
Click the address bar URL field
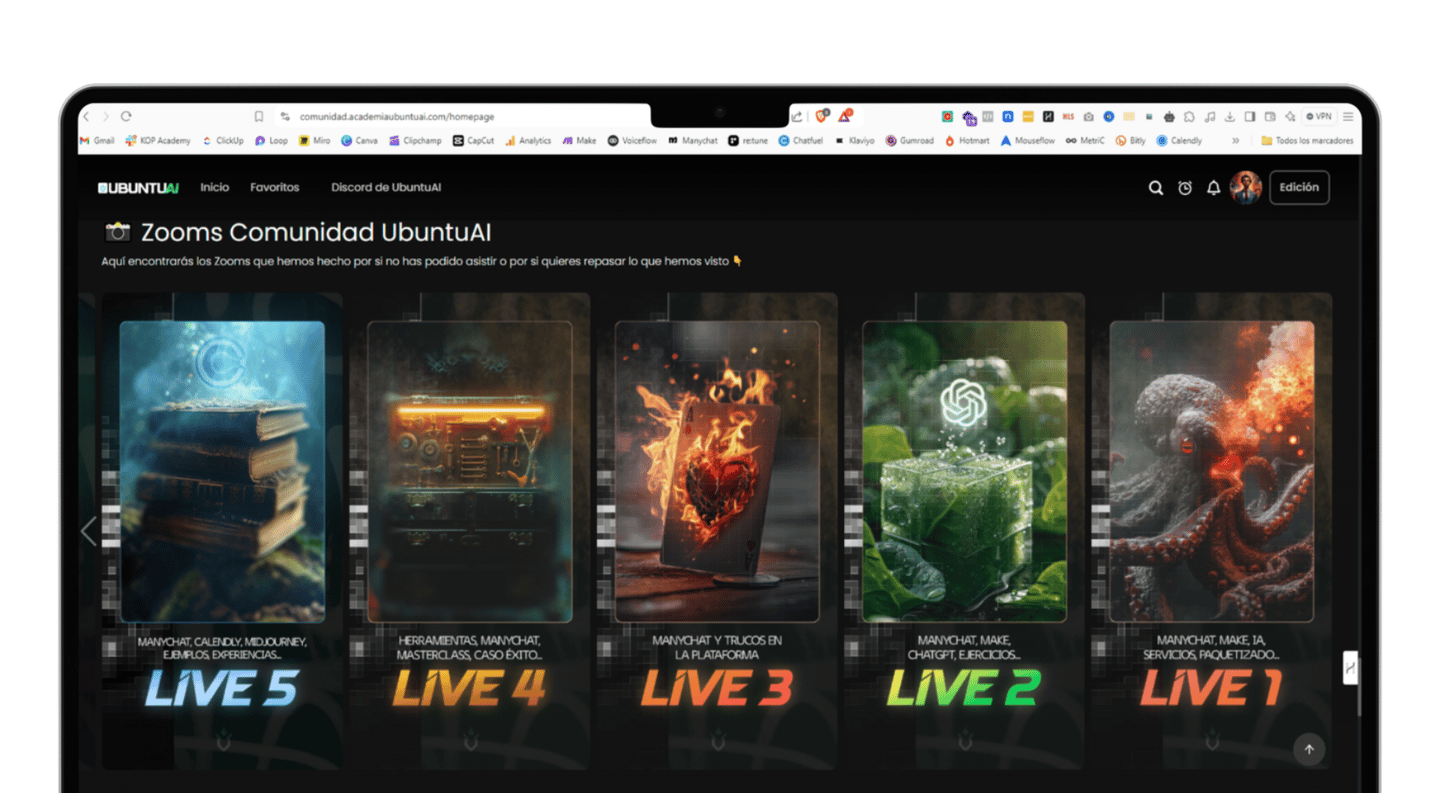click(397, 117)
